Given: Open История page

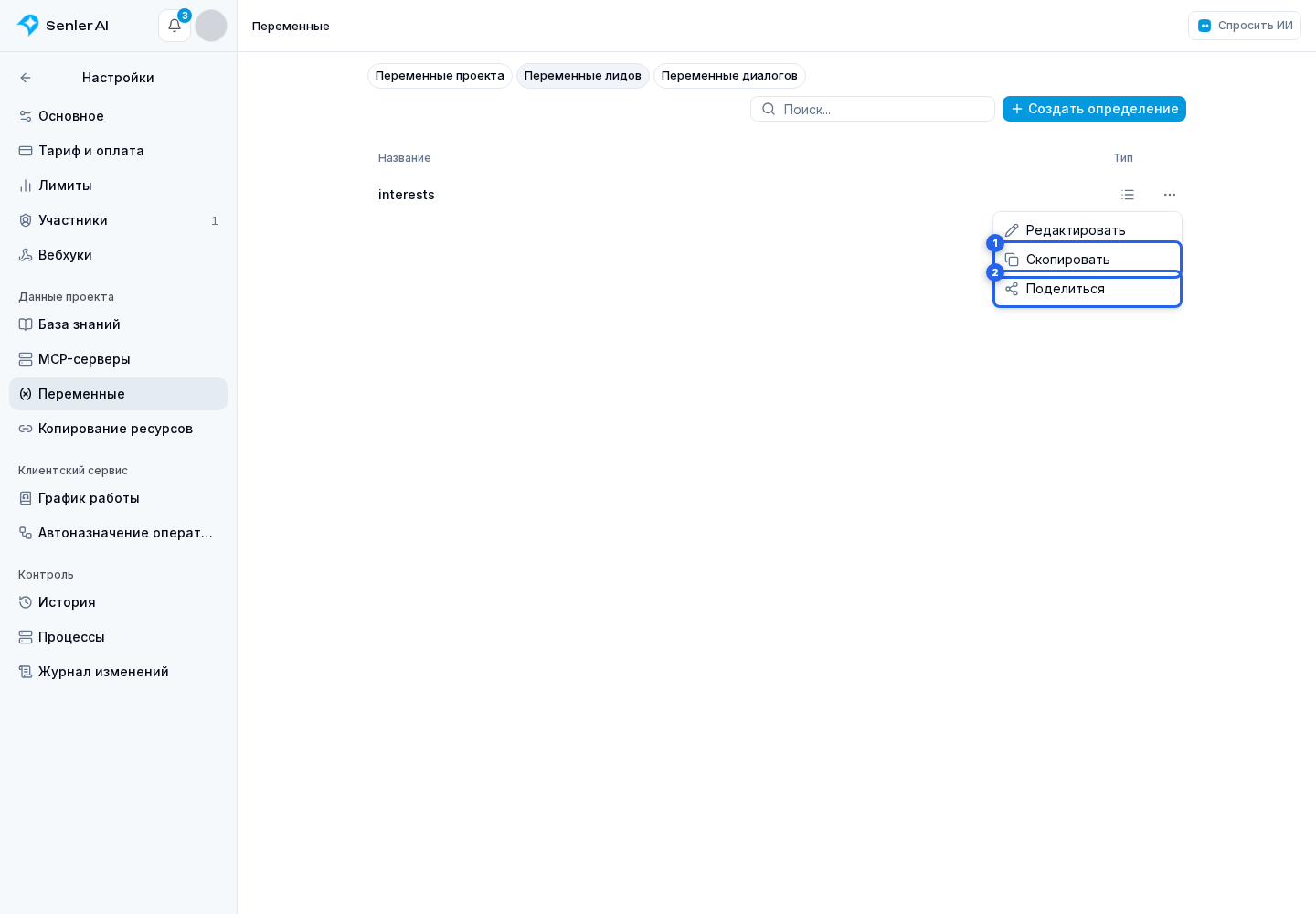Looking at the screenshot, I should (x=118, y=602).
